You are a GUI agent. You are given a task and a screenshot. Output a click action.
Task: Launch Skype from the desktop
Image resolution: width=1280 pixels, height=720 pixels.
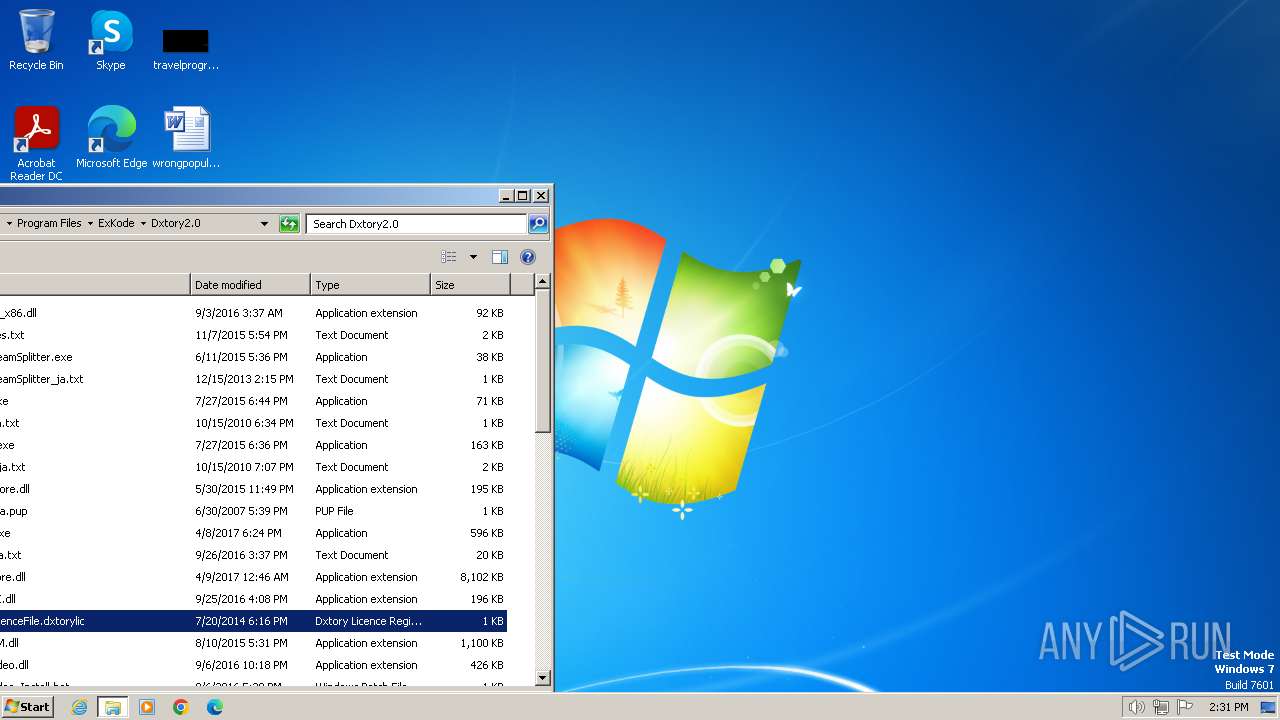(x=111, y=40)
